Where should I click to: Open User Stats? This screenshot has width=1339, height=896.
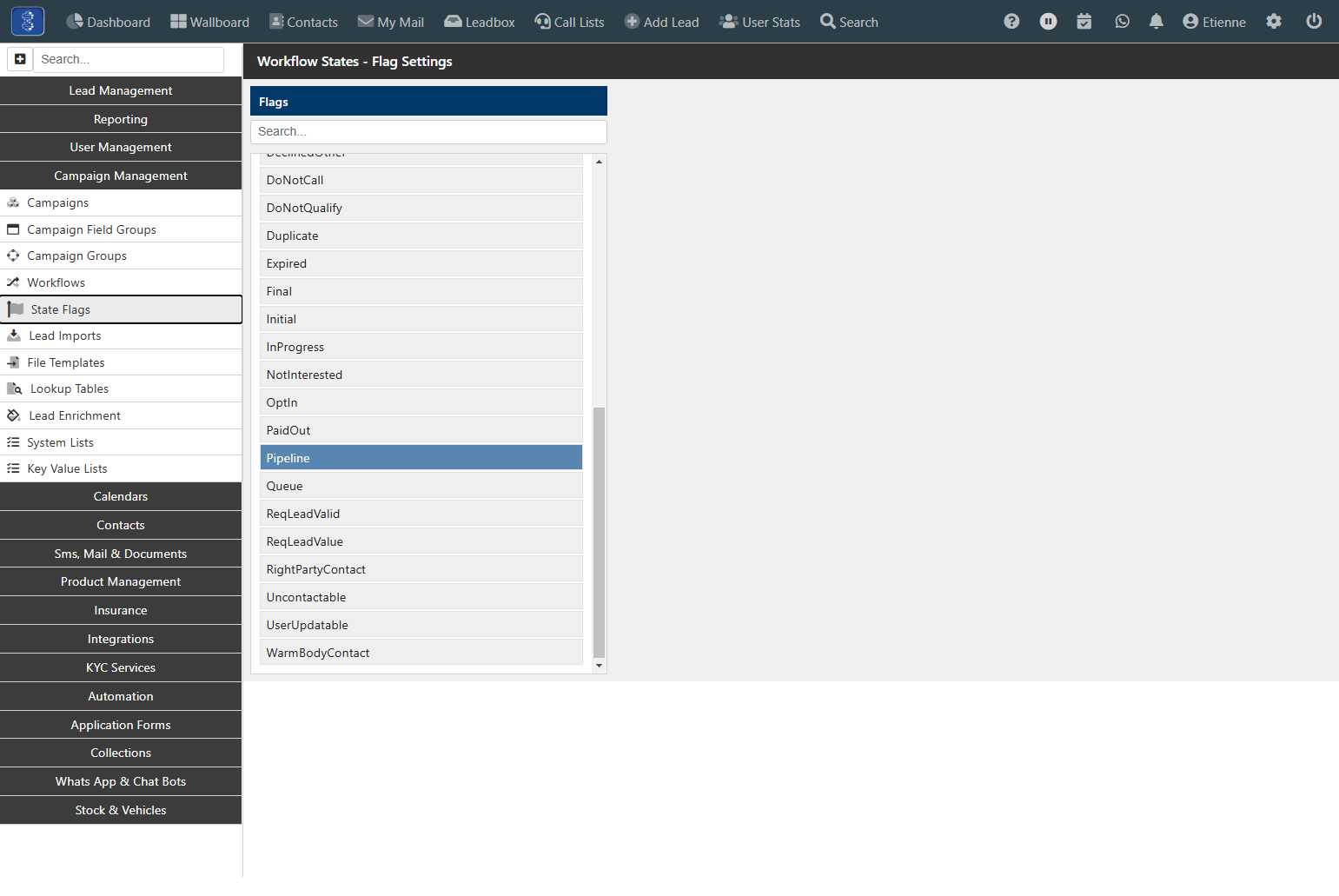(x=759, y=22)
